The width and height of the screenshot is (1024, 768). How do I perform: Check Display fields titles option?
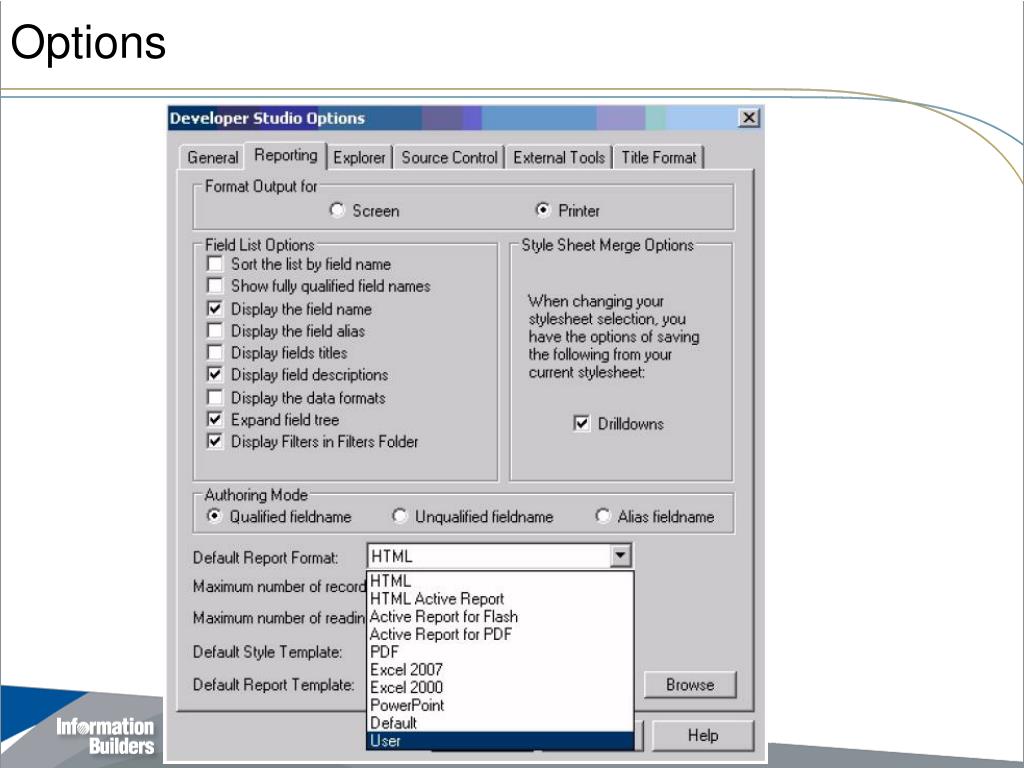(x=214, y=353)
